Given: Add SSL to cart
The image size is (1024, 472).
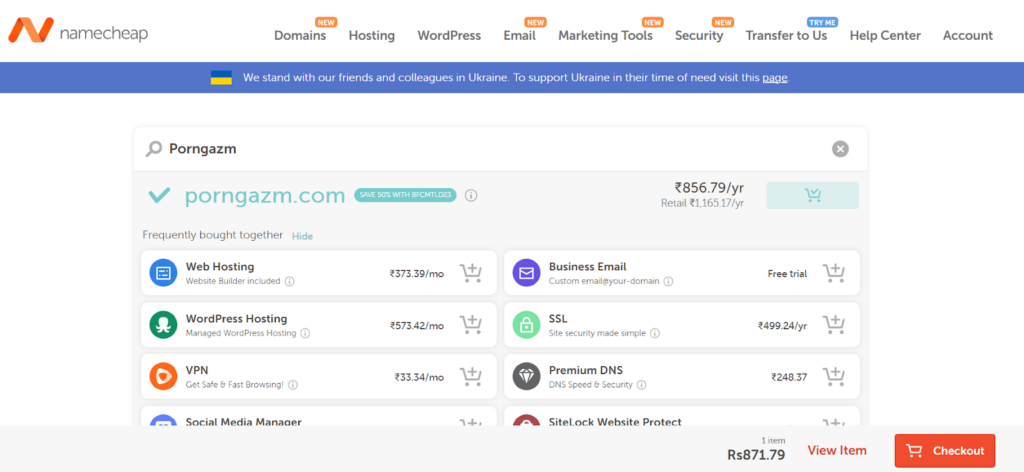Looking at the screenshot, I should 833,324.
